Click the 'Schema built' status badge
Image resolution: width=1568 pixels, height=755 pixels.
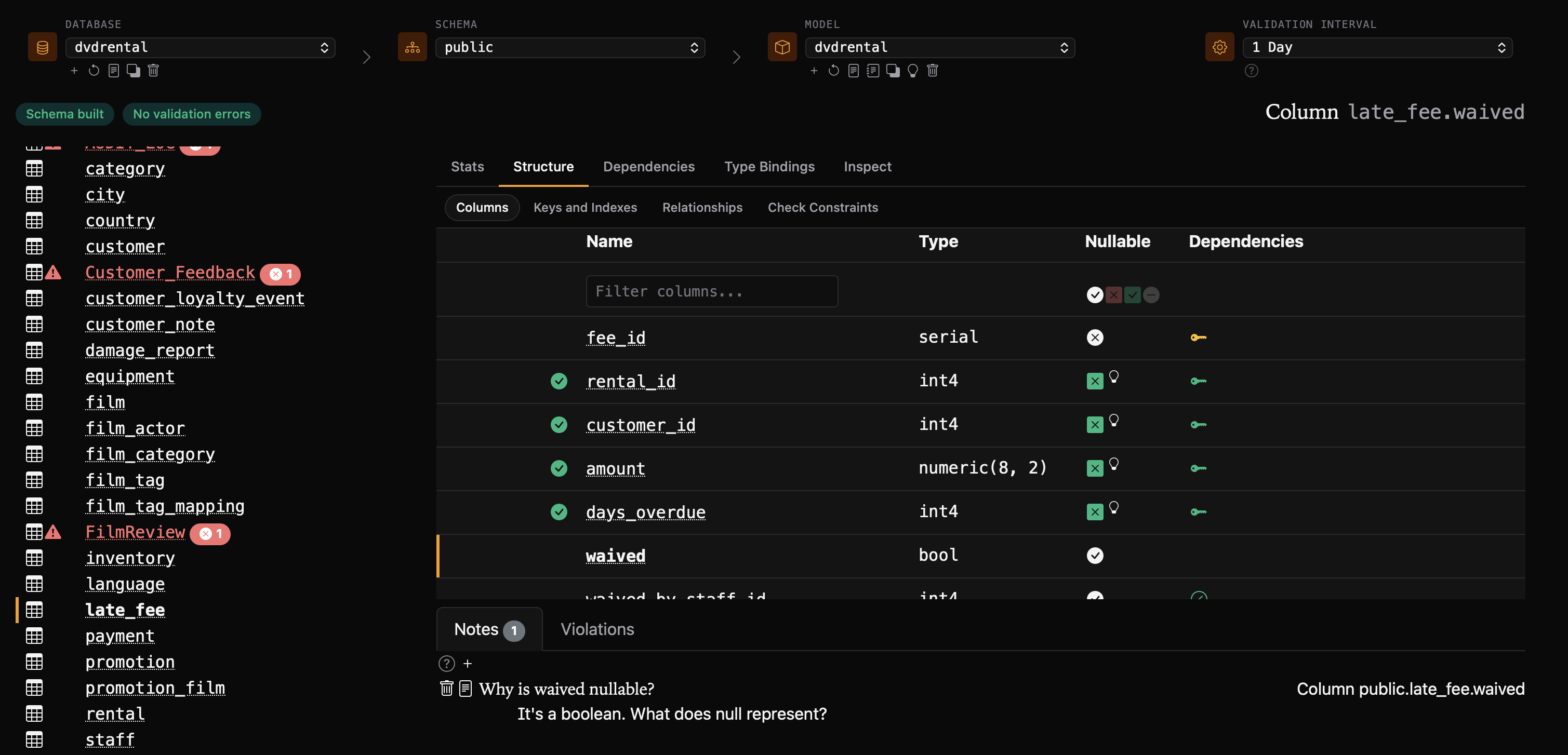coord(64,114)
